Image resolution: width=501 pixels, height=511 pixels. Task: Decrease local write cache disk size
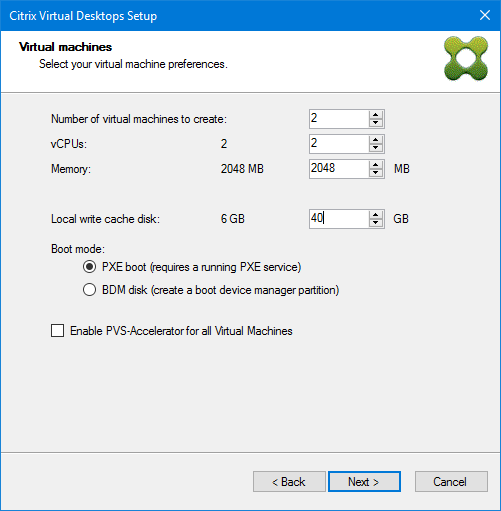[x=376, y=223]
